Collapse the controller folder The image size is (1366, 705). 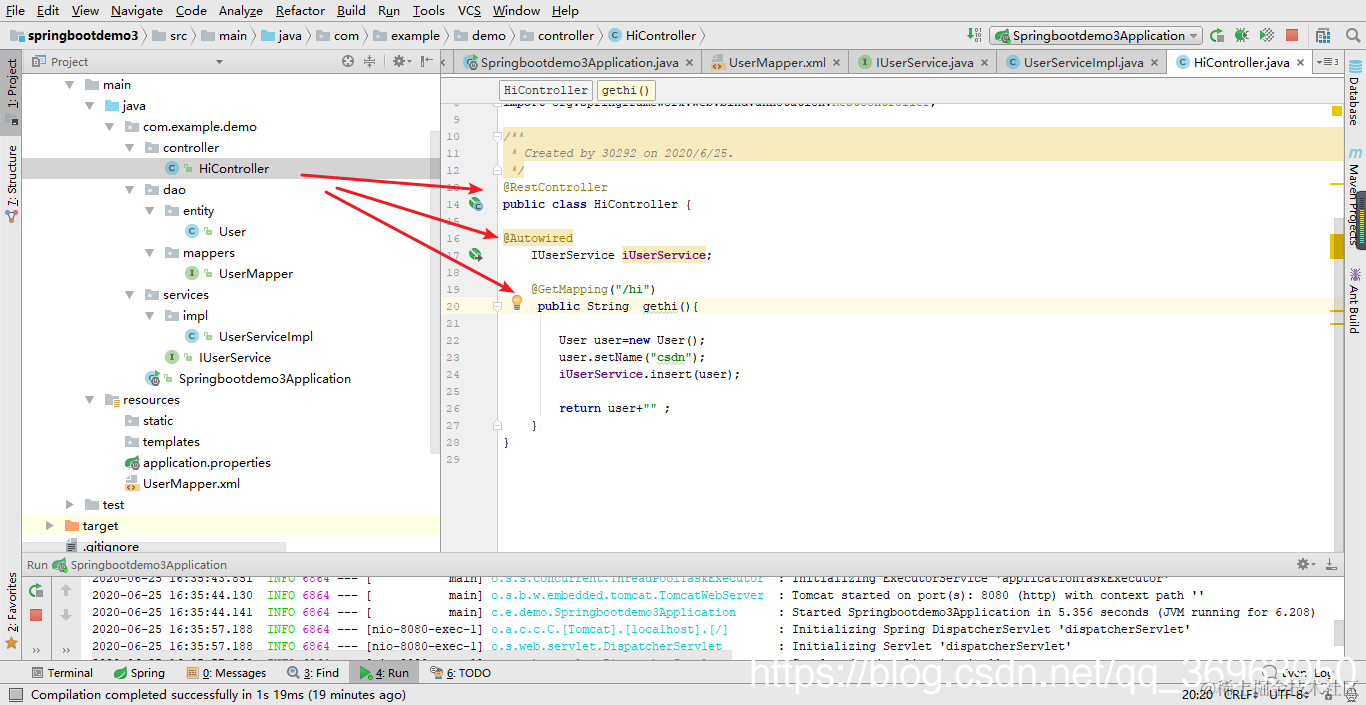[x=129, y=147]
